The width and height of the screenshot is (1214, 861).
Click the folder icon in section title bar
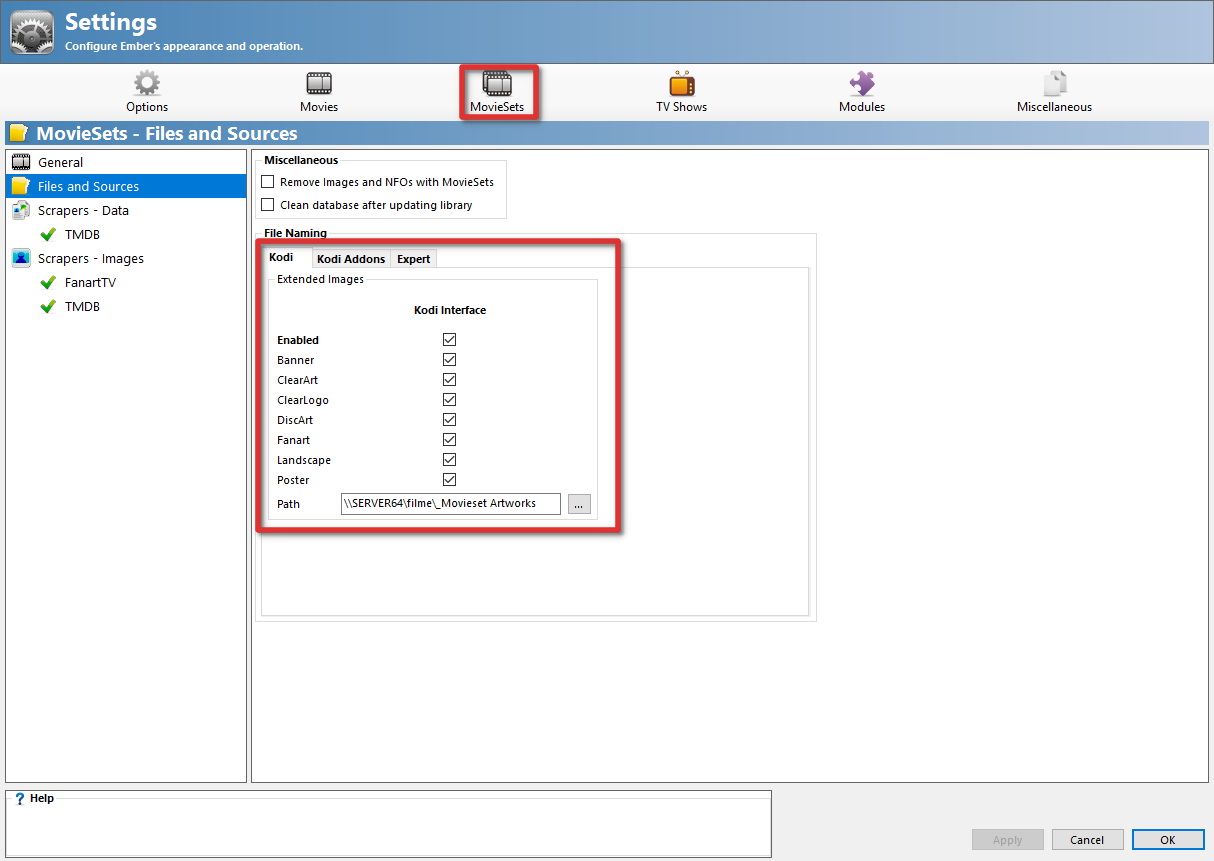coord(18,133)
